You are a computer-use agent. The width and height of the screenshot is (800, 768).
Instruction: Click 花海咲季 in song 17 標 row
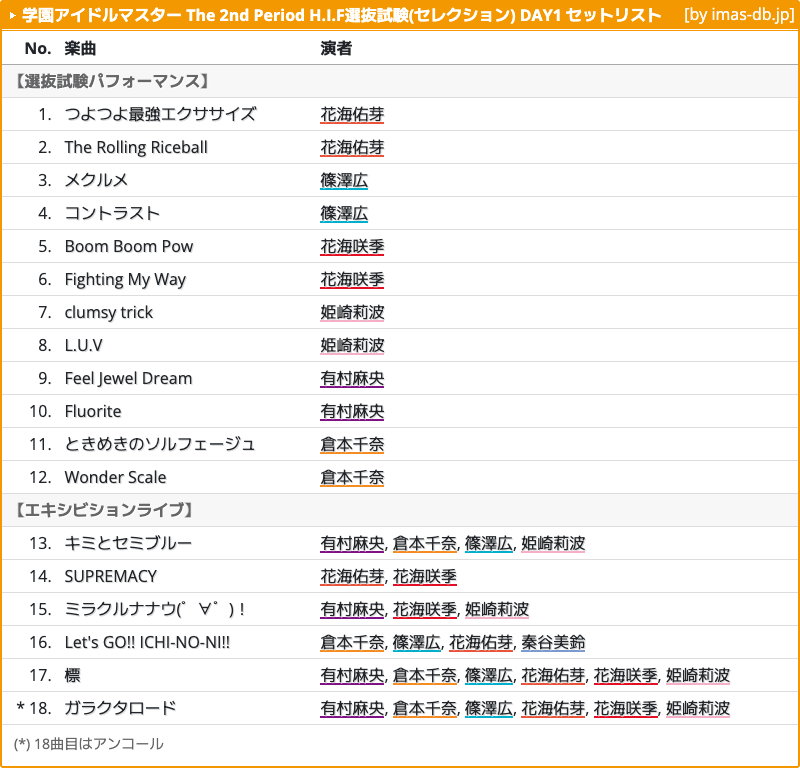pos(626,676)
